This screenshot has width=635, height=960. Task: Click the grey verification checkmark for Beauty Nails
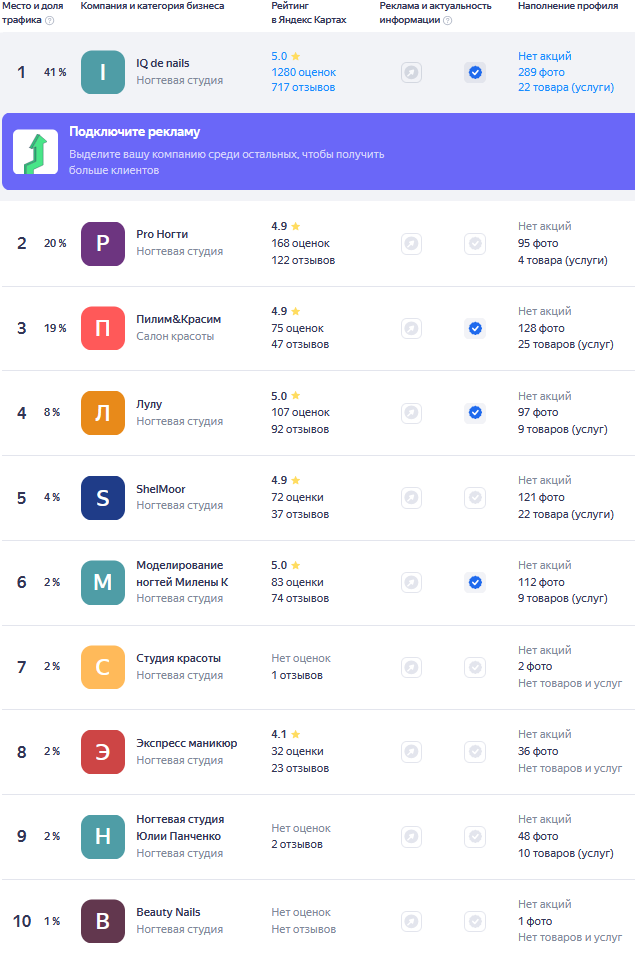[475, 921]
